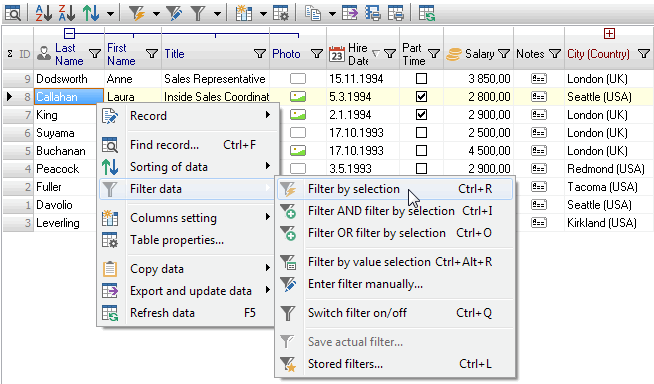The image size is (654, 384).
Task: Open City (Country) column filter funnel
Action: pyautogui.click(x=644, y=54)
